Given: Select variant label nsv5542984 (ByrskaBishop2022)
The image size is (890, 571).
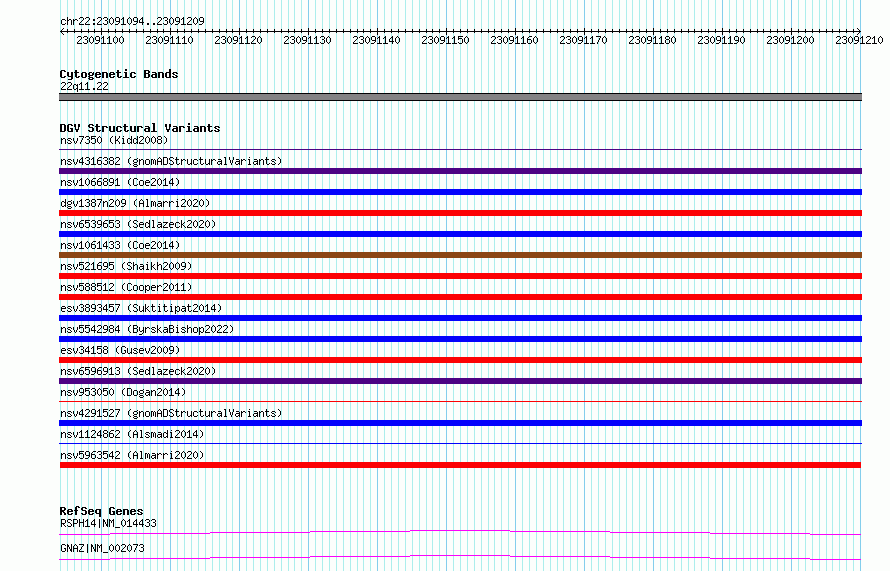Looking at the screenshot, I should tap(147, 329).
